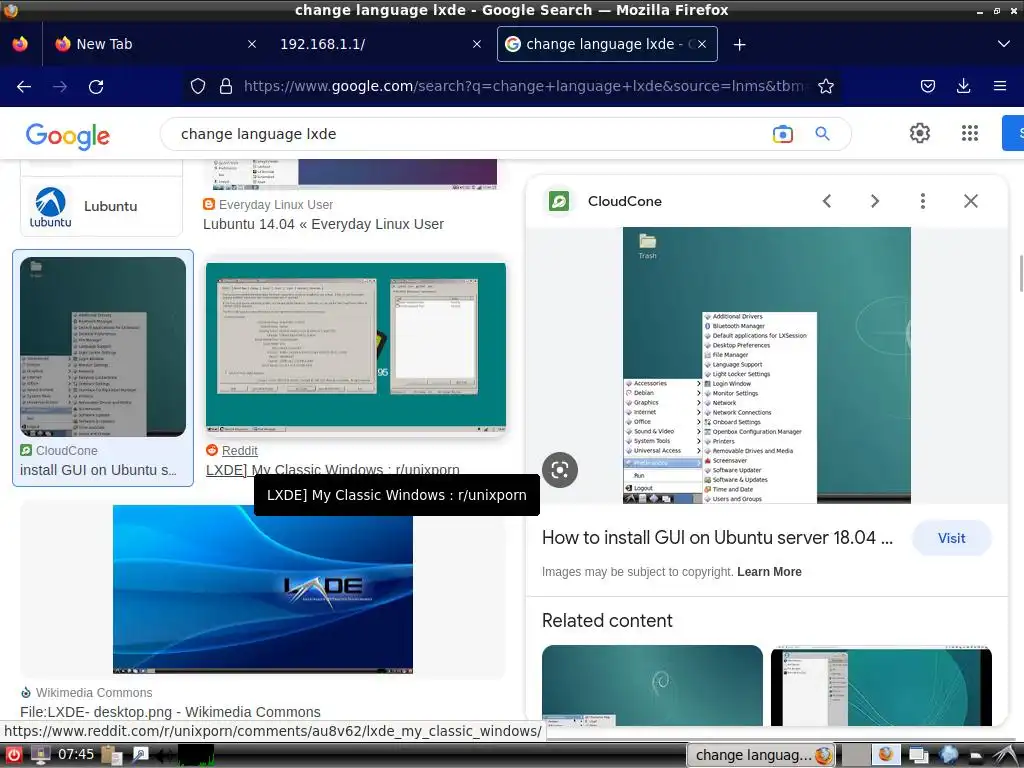This screenshot has width=1024, height=768.
Task: Open the preview panel three-dot menu
Action: pos(923,201)
